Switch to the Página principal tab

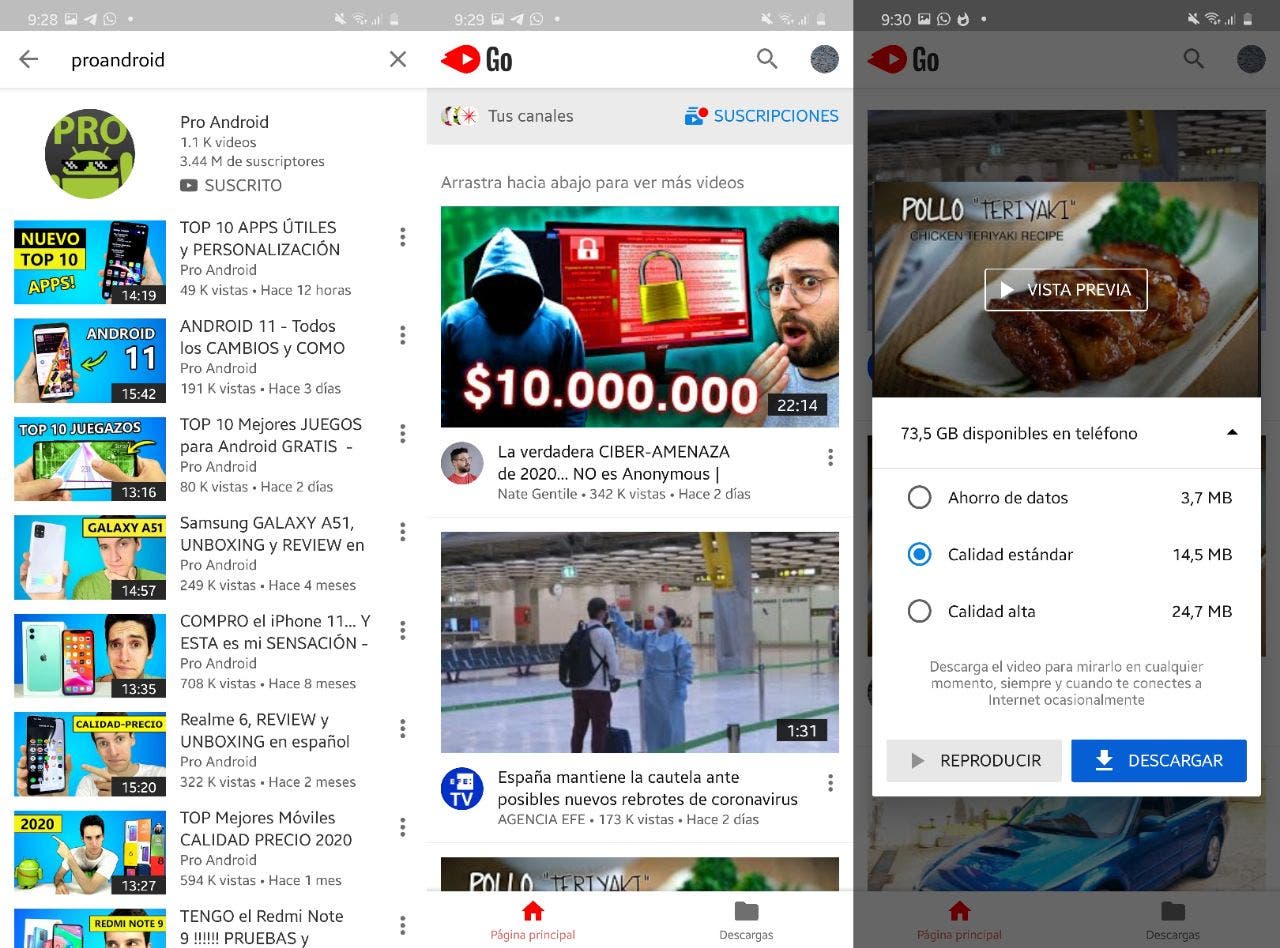533,920
